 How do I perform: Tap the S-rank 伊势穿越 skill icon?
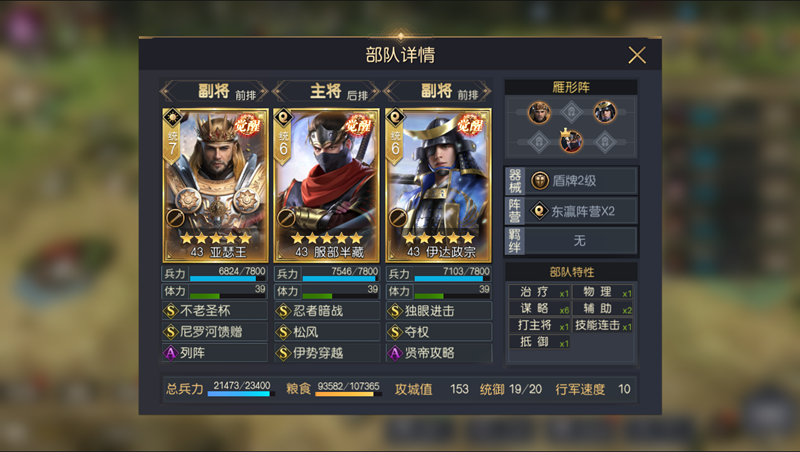(283, 353)
